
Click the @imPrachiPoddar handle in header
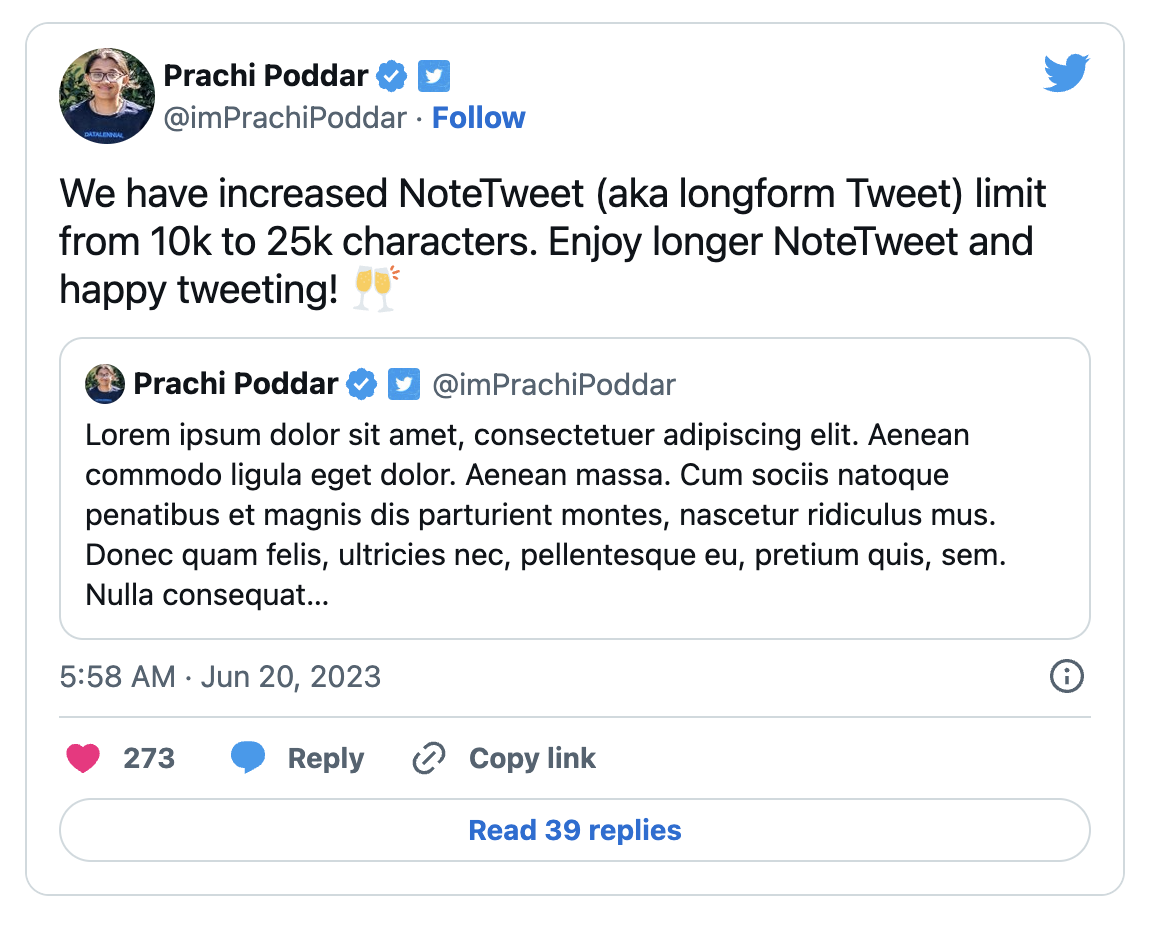point(285,118)
